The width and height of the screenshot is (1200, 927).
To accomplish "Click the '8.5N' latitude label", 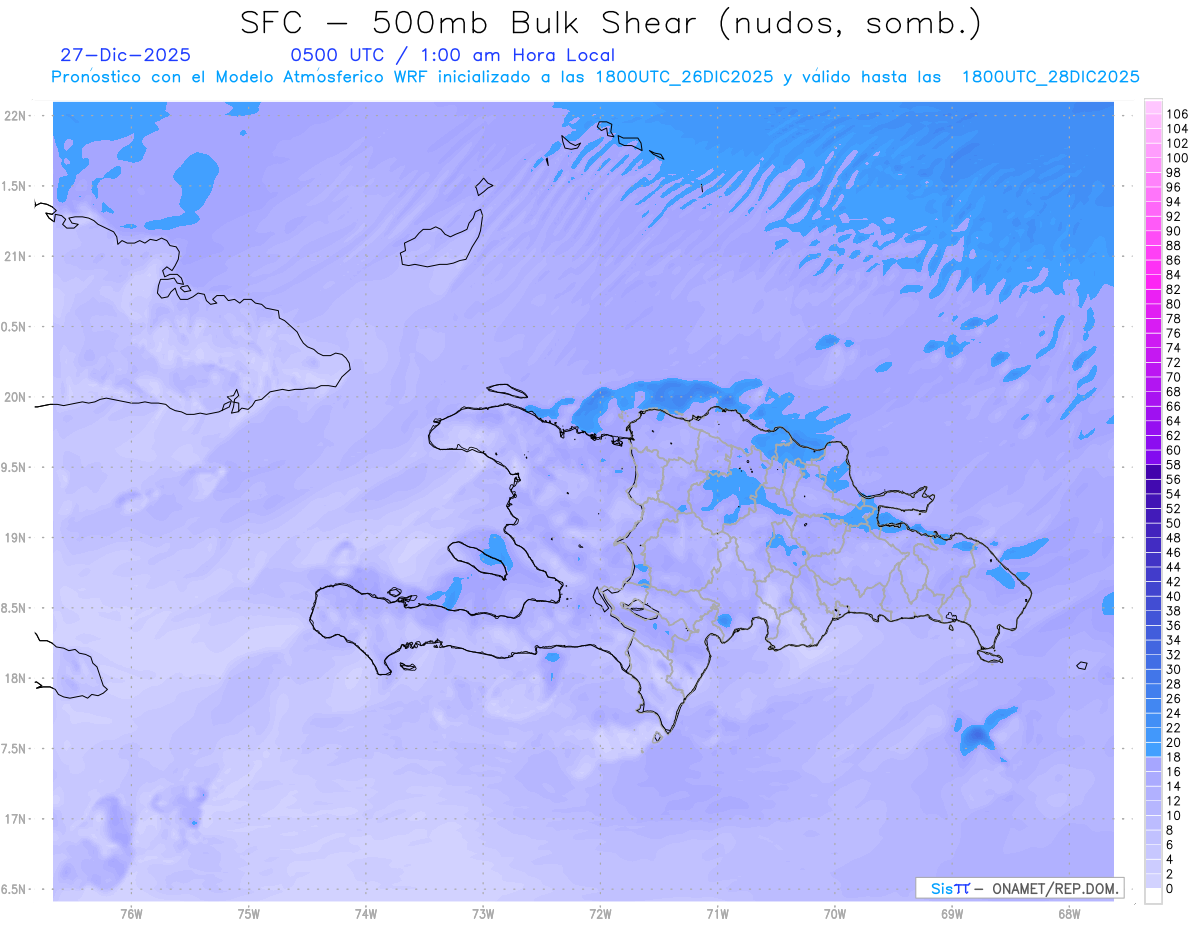I will click(x=15, y=608).
